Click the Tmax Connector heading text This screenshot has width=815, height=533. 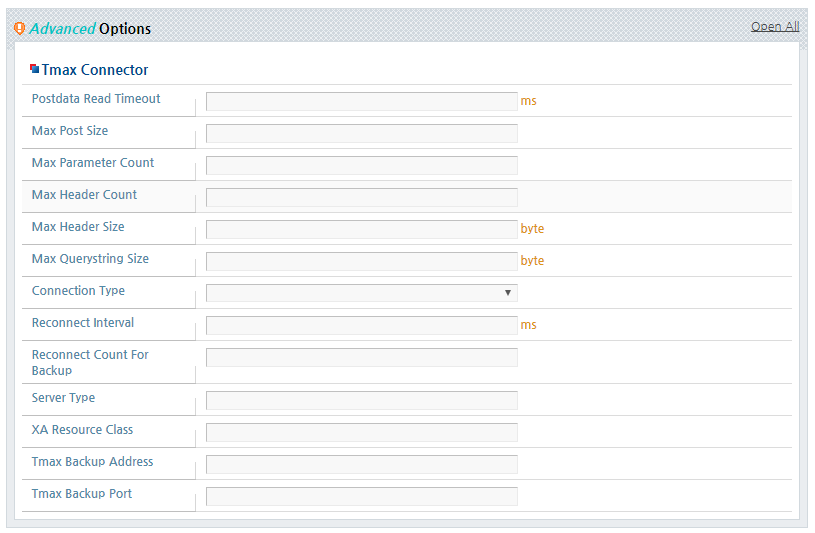click(95, 70)
